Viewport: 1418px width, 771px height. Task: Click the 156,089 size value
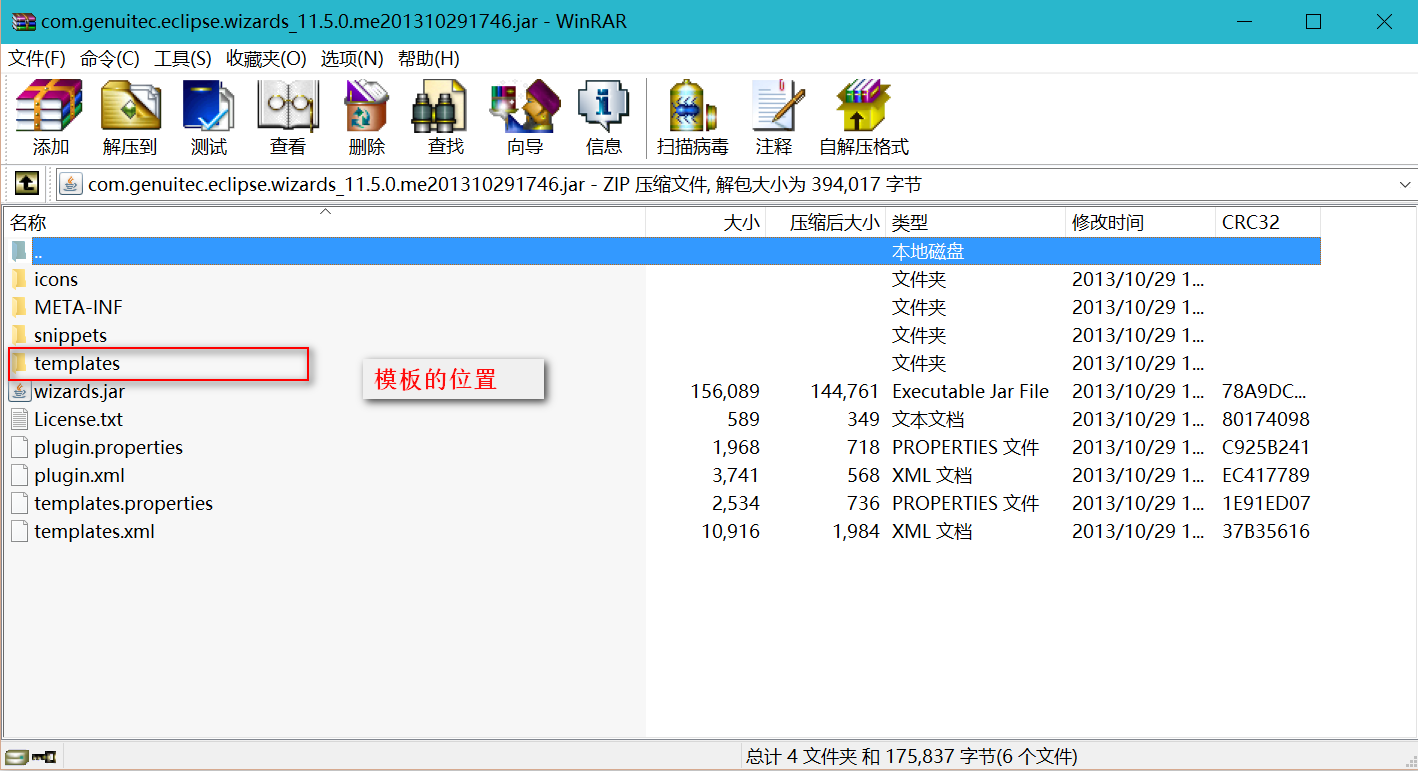pos(725,391)
